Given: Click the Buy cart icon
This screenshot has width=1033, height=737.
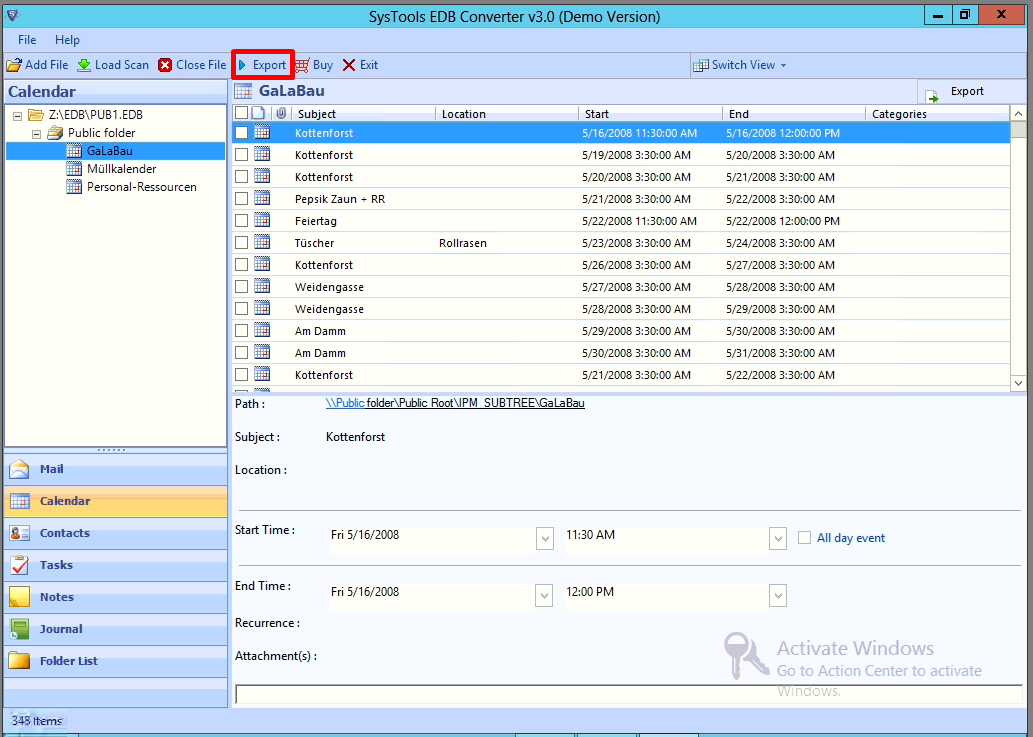Looking at the screenshot, I should 302,65.
